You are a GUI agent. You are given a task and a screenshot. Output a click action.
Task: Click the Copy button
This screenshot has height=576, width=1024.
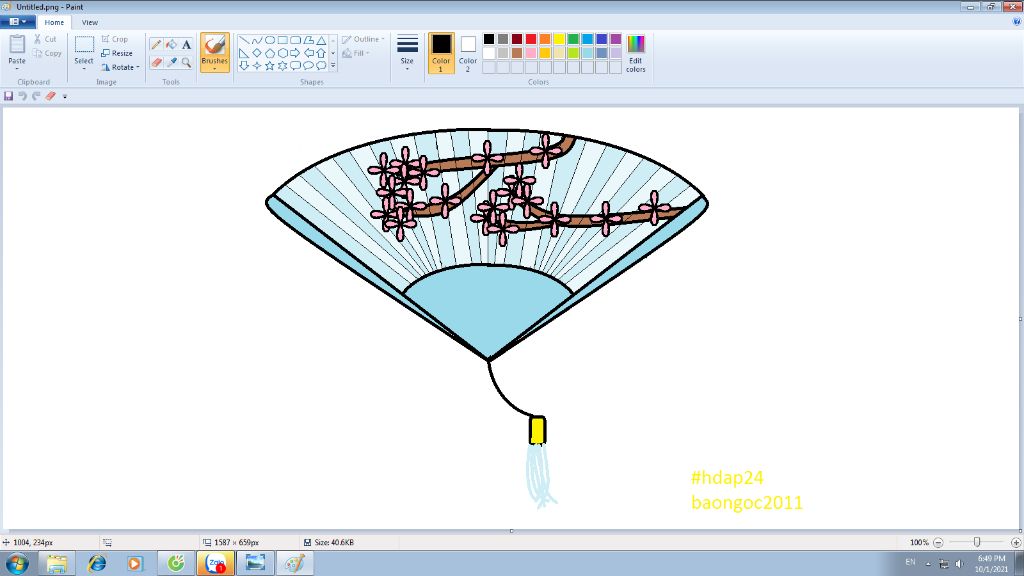pos(47,54)
